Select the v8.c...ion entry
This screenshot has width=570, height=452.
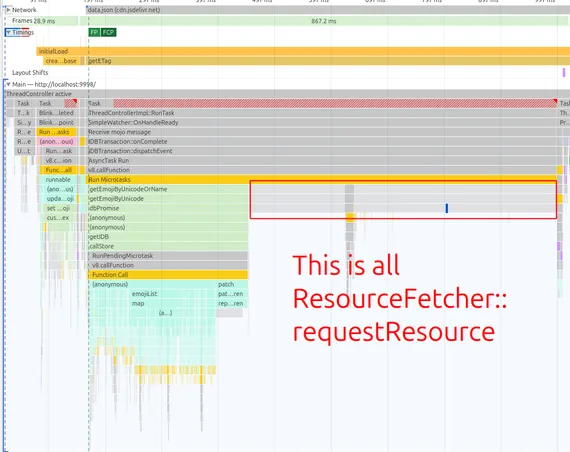(x=58, y=160)
